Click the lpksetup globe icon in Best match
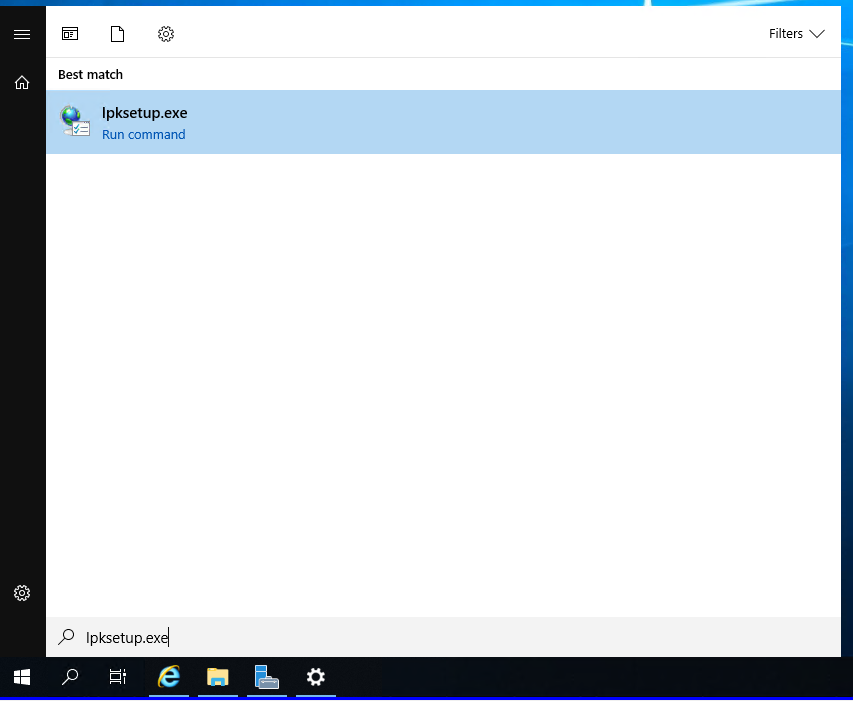The image size is (853, 701). [x=75, y=120]
